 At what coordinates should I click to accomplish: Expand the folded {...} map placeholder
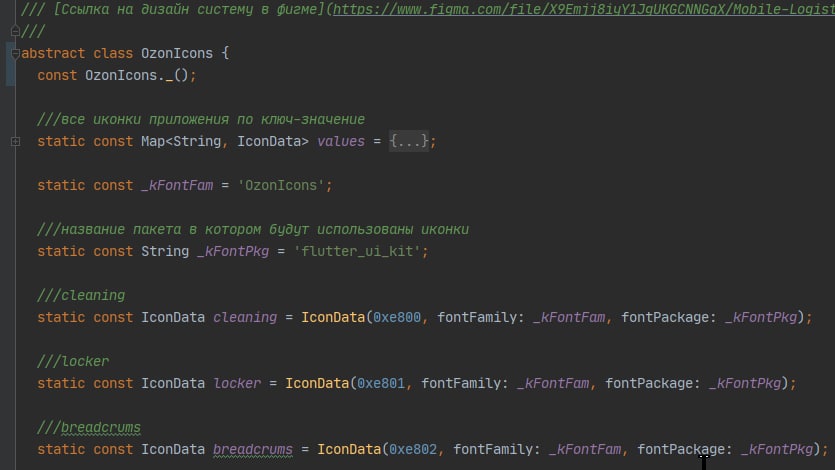[x=408, y=141]
